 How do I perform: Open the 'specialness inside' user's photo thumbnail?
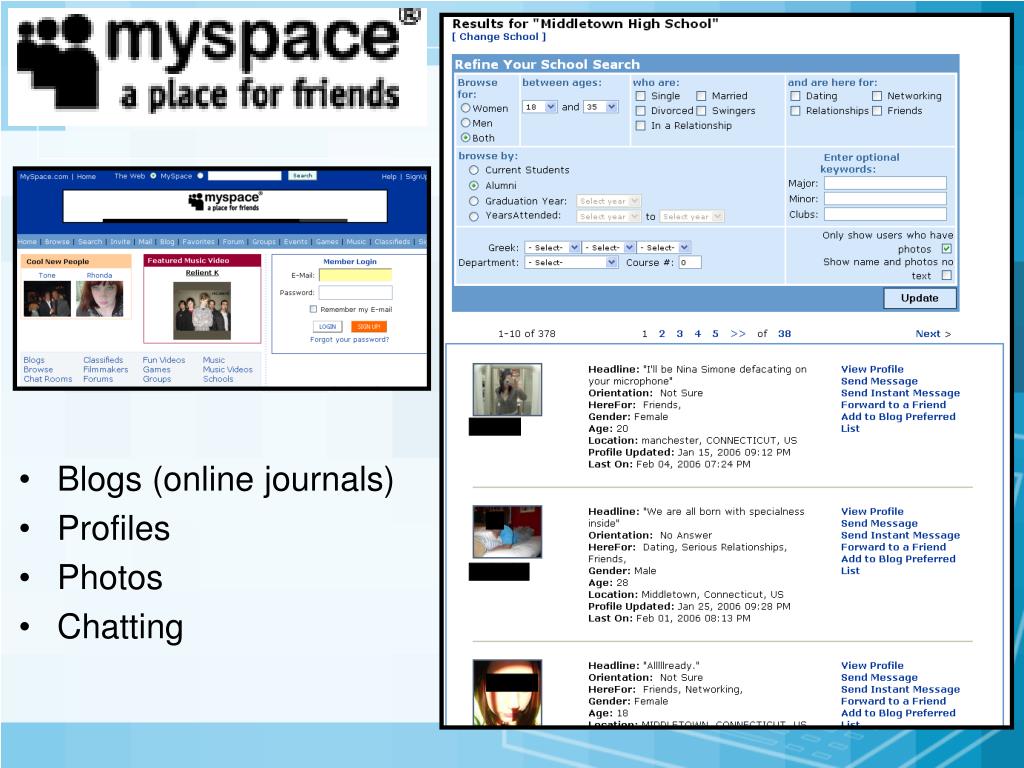tap(507, 532)
